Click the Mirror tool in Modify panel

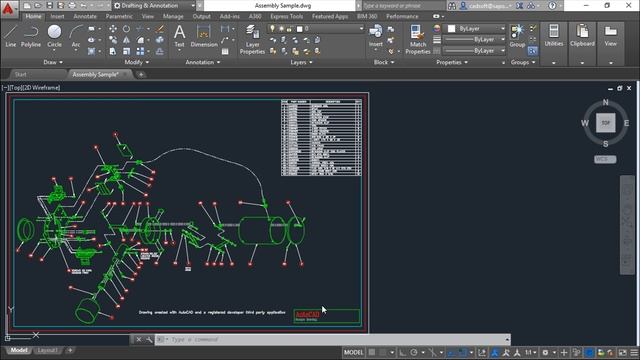tap(127, 40)
